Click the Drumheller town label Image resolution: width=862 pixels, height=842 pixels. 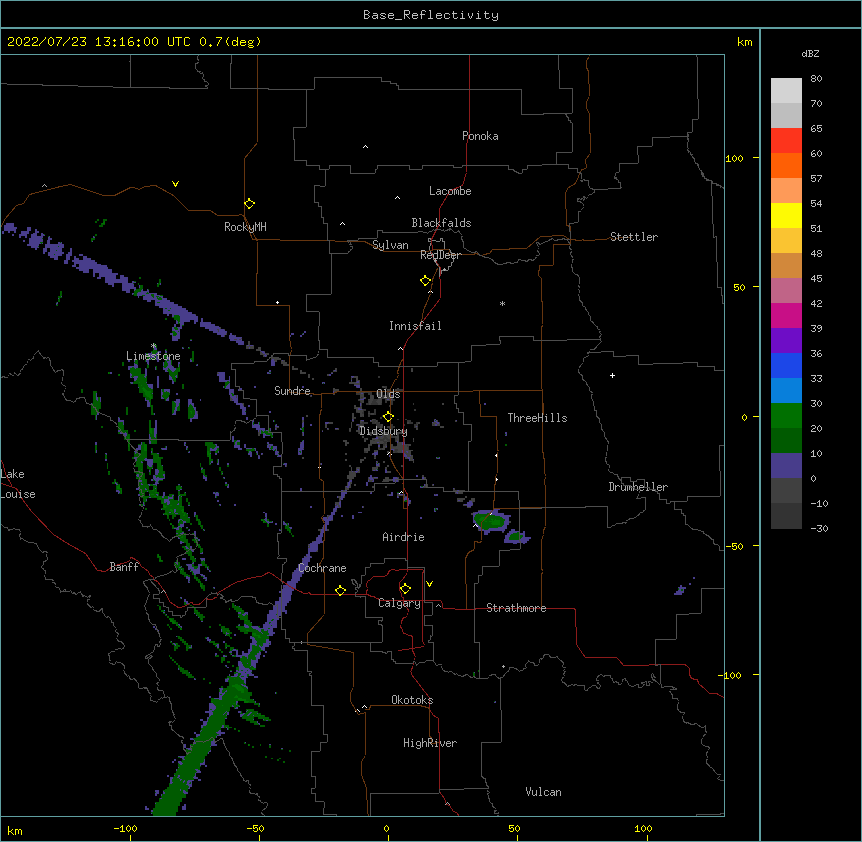tap(638, 487)
